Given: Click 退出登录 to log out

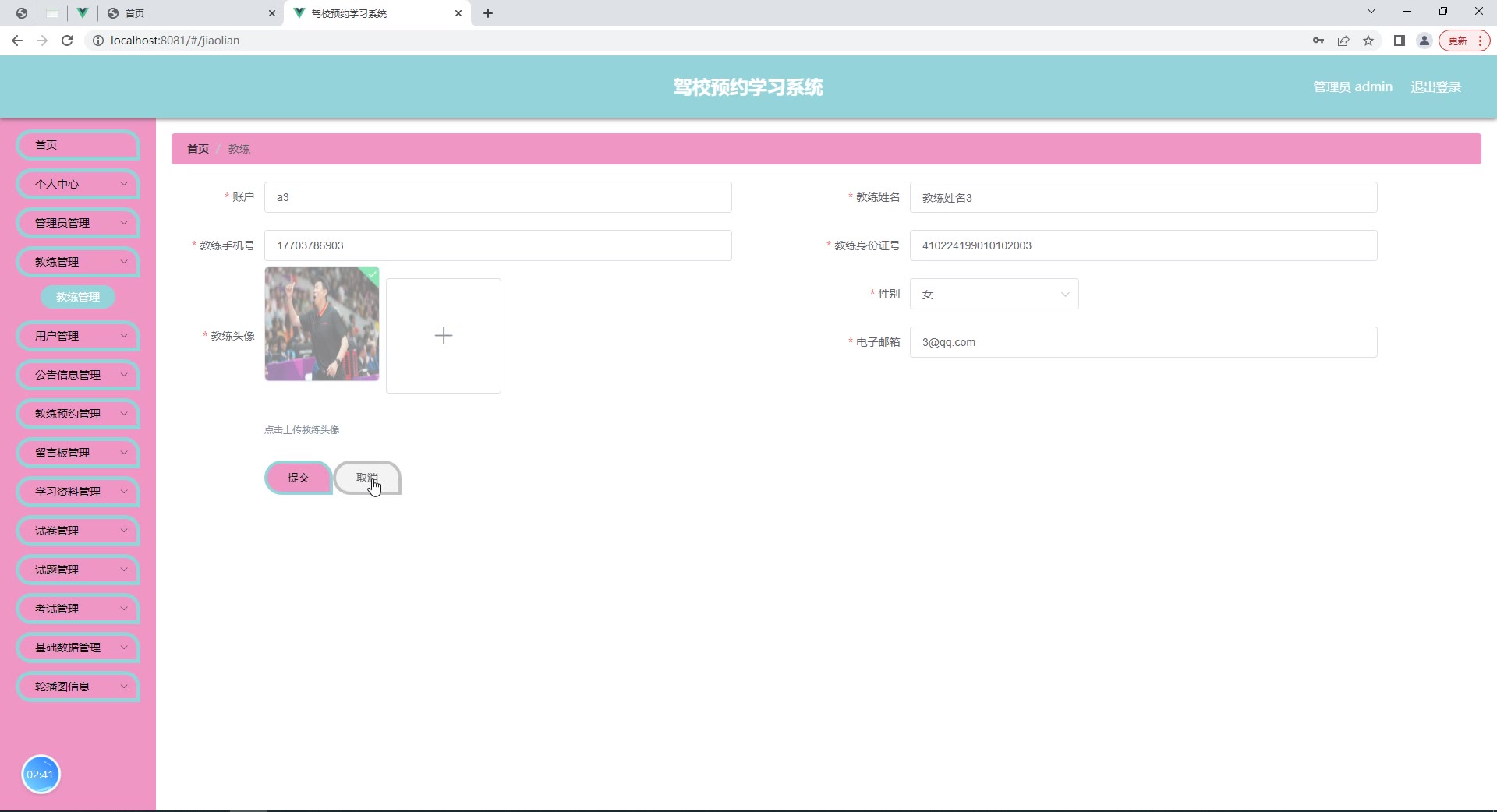Looking at the screenshot, I should click(x=1436, y=87).
